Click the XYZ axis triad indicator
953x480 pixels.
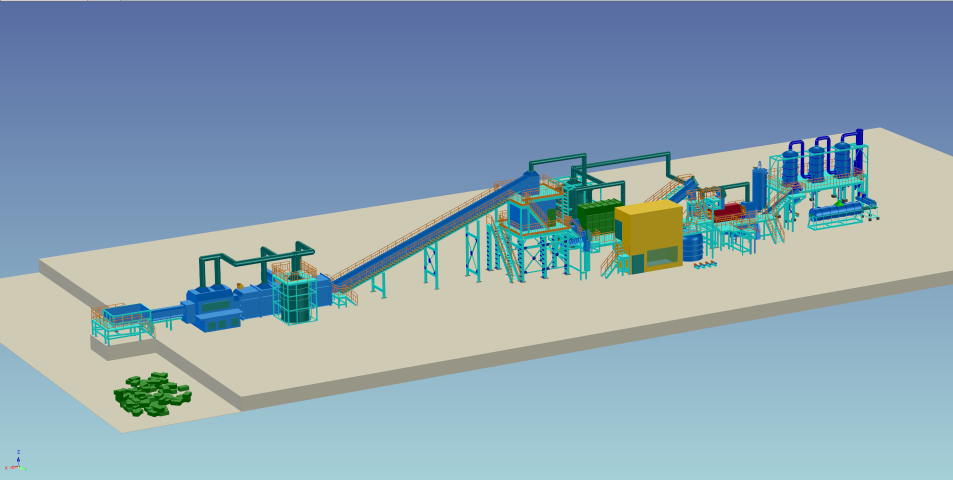click(x=17, y=462)
